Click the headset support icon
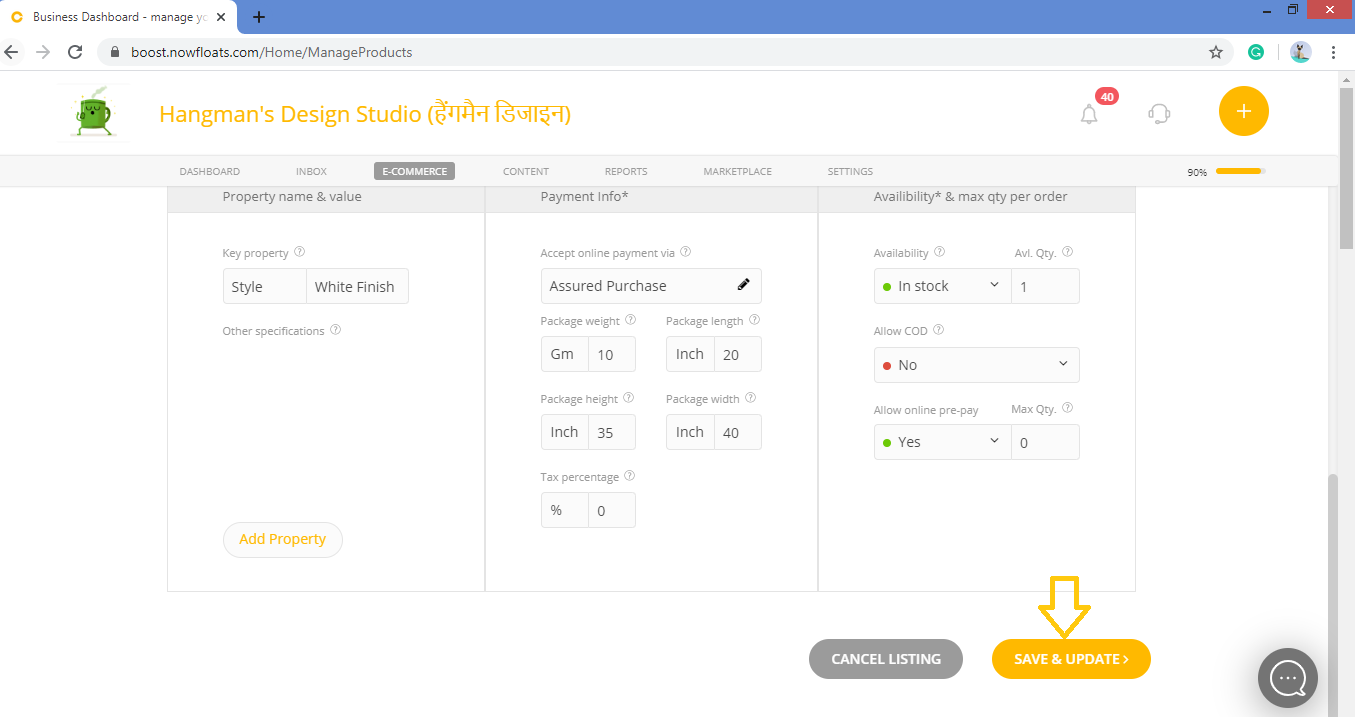This screenshot has height=717, width=1355. tap(1158, 113)
